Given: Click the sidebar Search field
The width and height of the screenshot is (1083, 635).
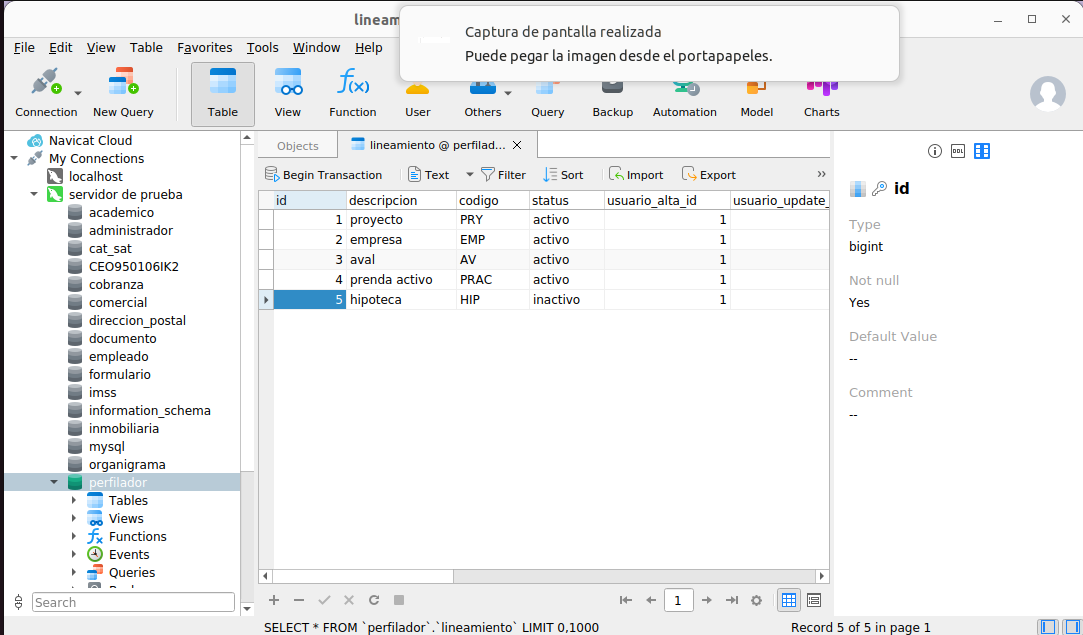Looking at the screenshot, I should coord(132,602).
